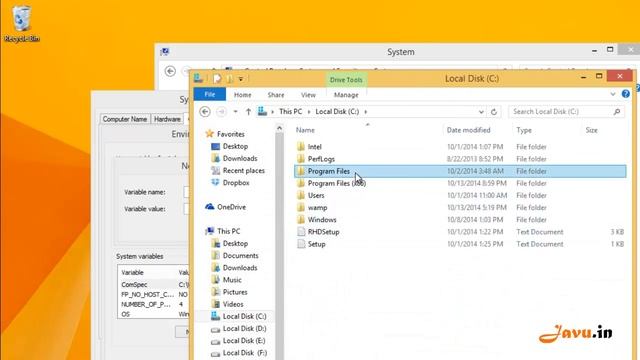Viewport: 640px width, 360px height.
Task: Open the File ribbon tab
Action: tap(210, 94)
